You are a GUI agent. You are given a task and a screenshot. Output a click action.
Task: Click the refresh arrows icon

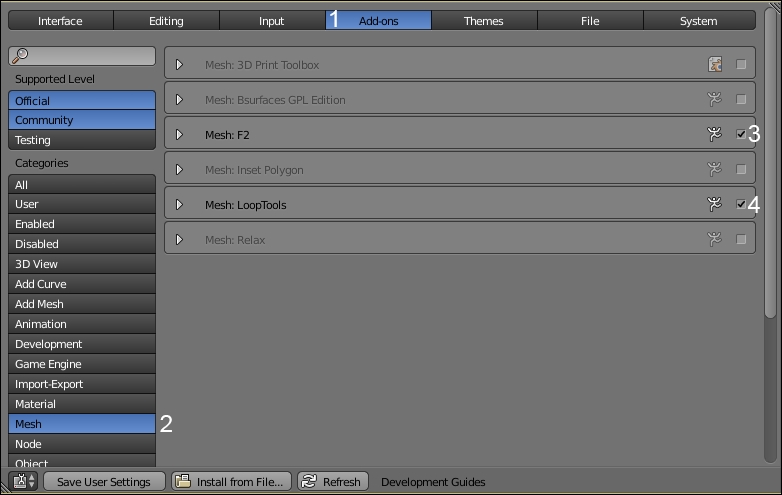point(309,481)
